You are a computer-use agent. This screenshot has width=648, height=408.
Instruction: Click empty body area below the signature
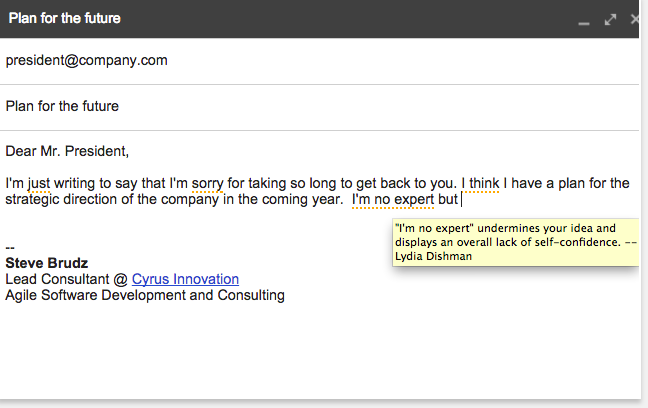(x=319, y=351)
